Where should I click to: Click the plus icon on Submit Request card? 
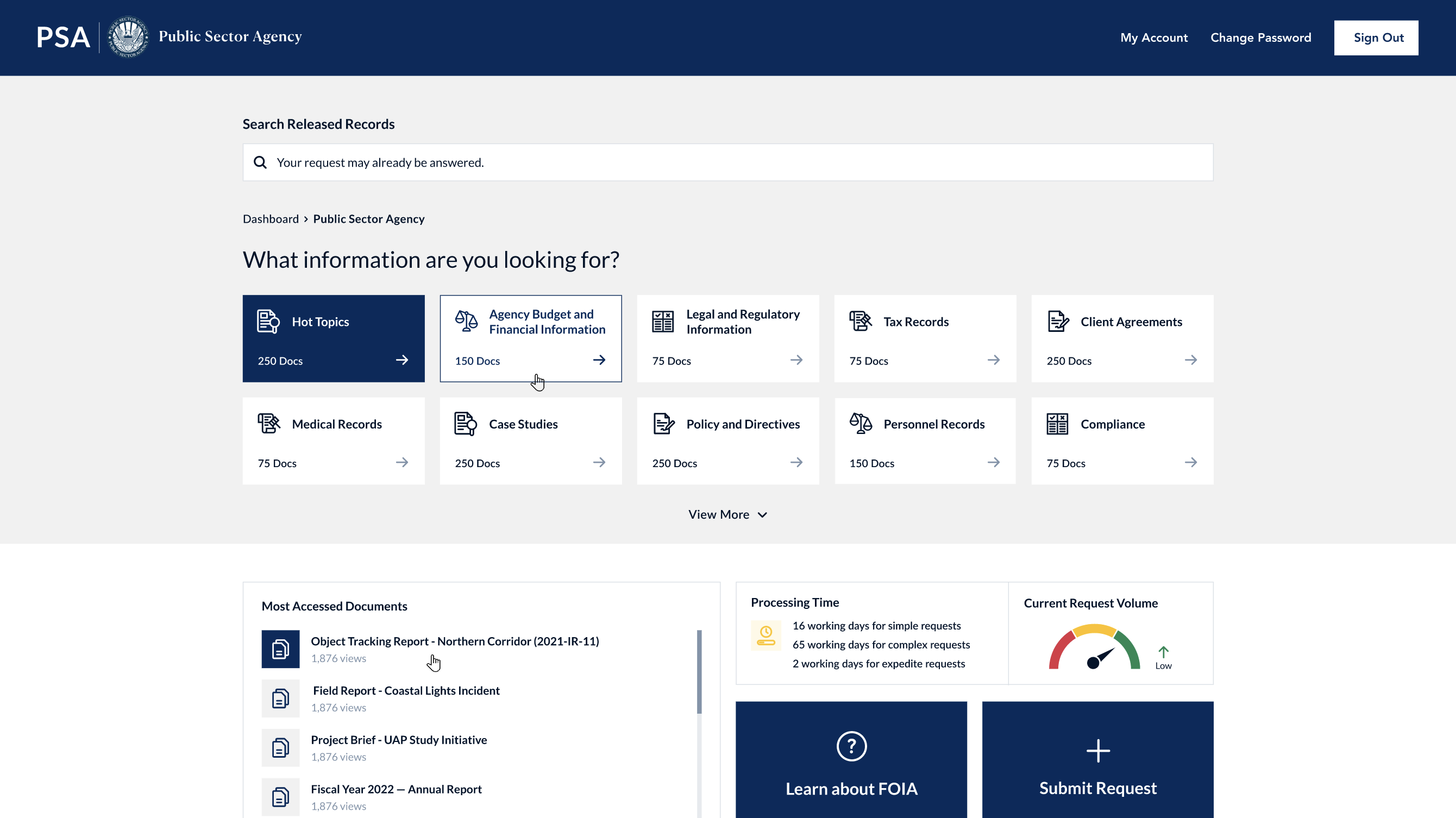coord(1097,750)
